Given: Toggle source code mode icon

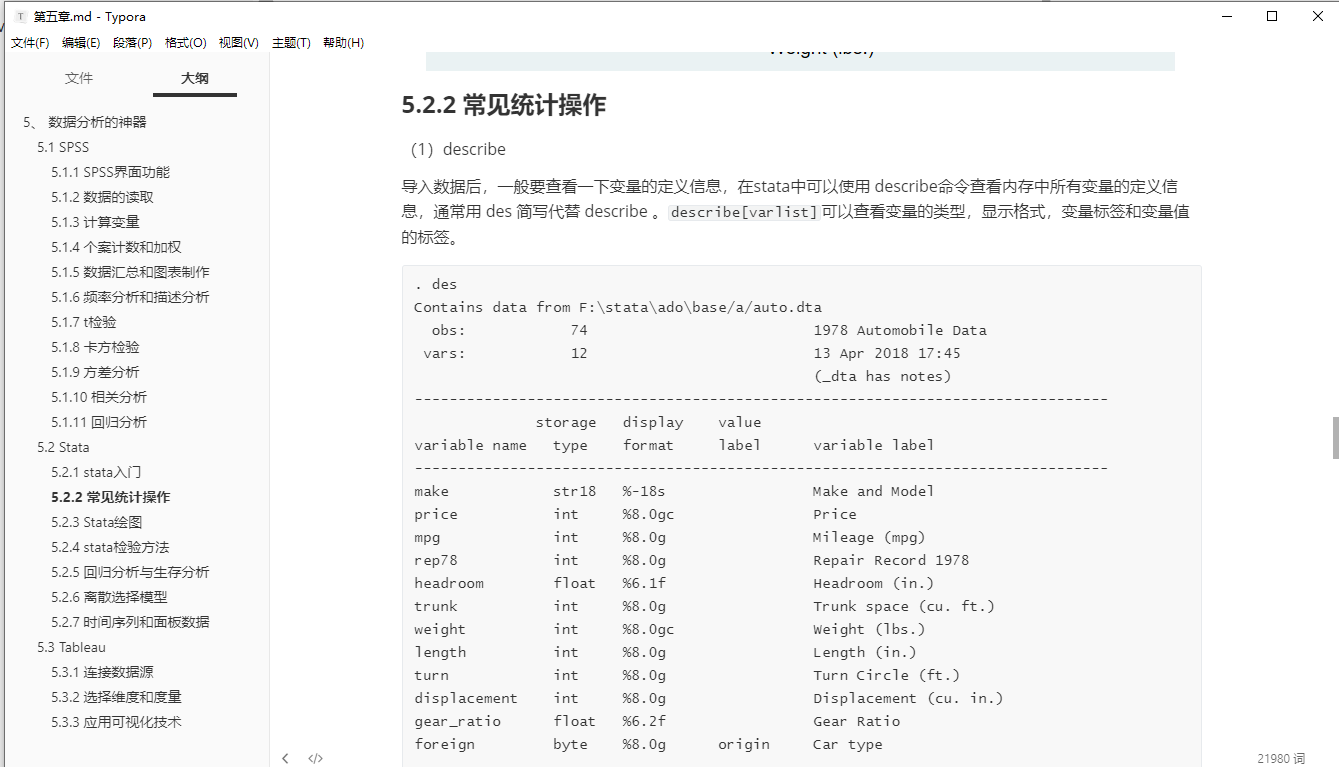Looking at the screenshot, I should 315,758.
